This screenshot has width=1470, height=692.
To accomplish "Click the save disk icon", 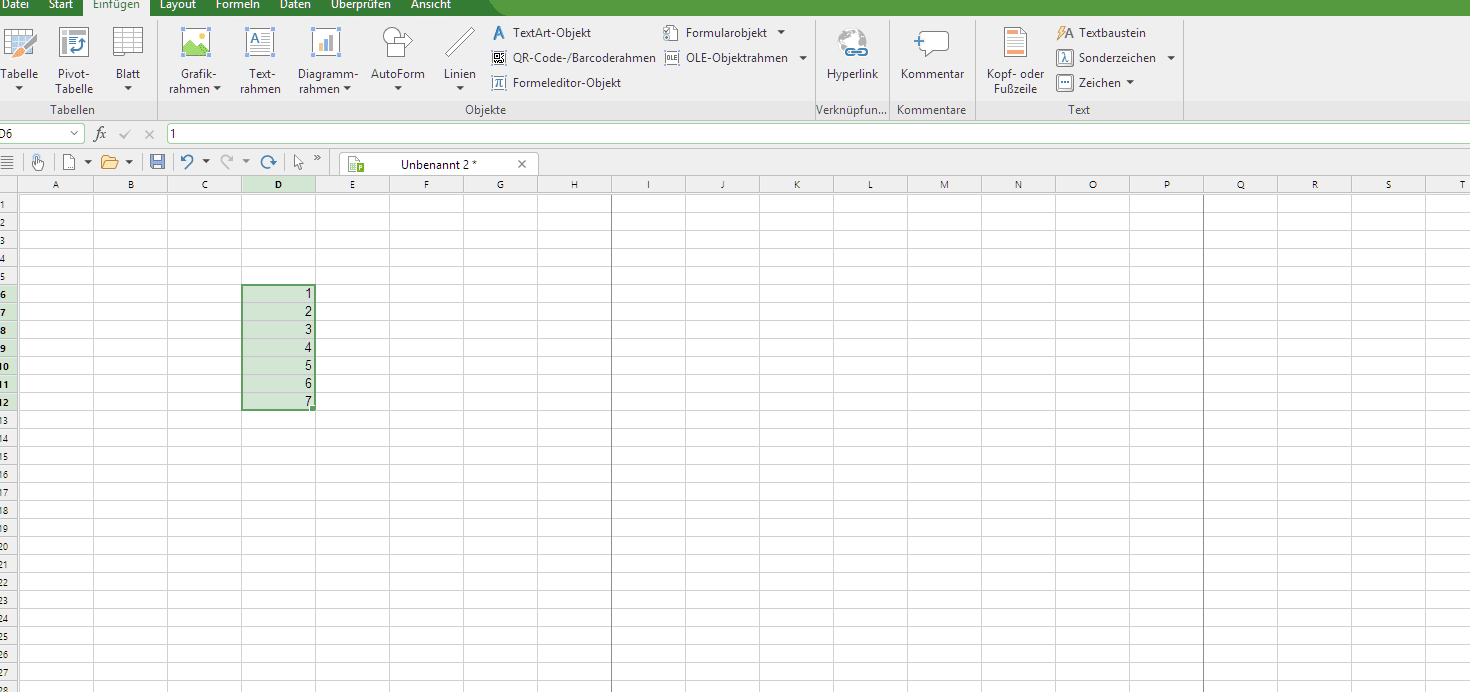I will [157, 162].
